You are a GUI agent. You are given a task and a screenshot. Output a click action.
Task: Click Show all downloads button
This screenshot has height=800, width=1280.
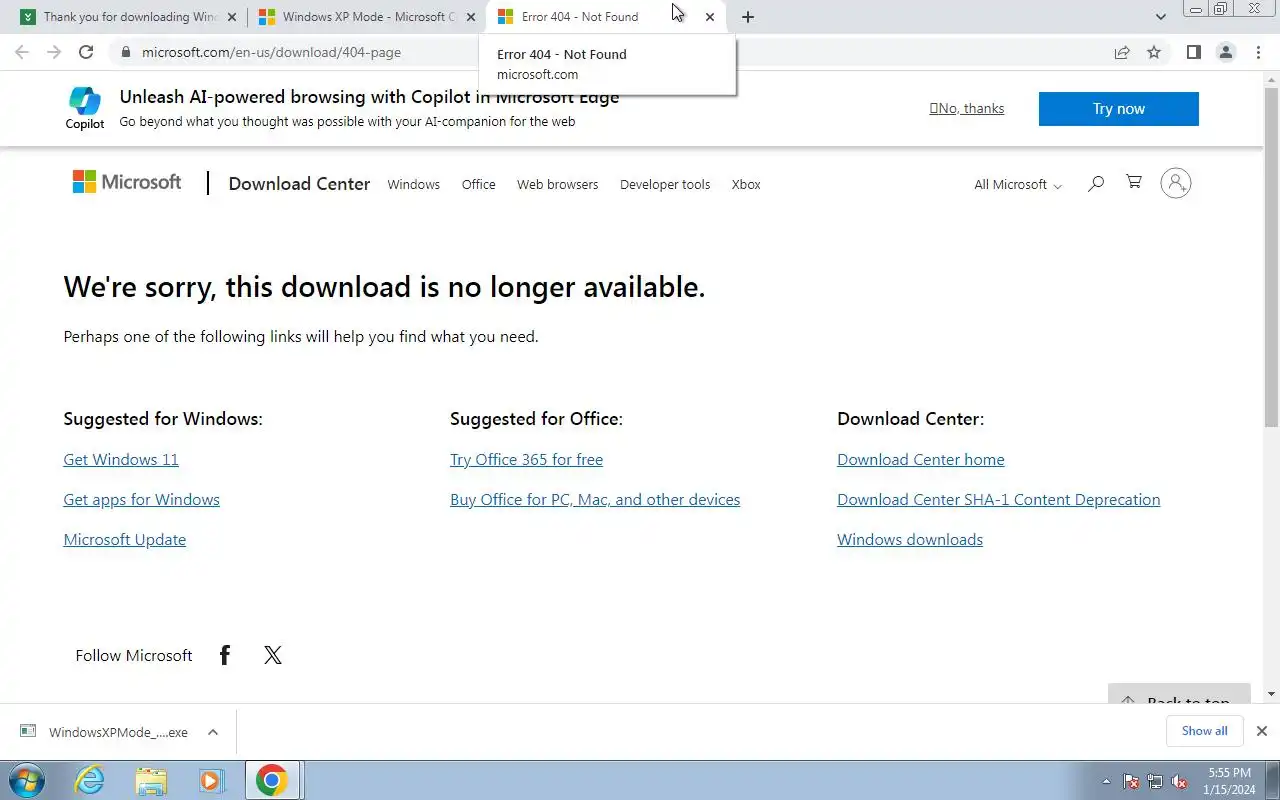pyautogui.click(x=1205, y=731)
